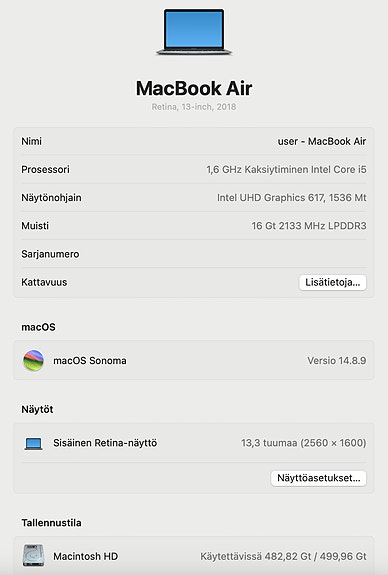This screenshot has height=575, width=388.
Task: Click the Retina, 13-inch, 2018 subtitle
Action: click(x=194, y=107)
